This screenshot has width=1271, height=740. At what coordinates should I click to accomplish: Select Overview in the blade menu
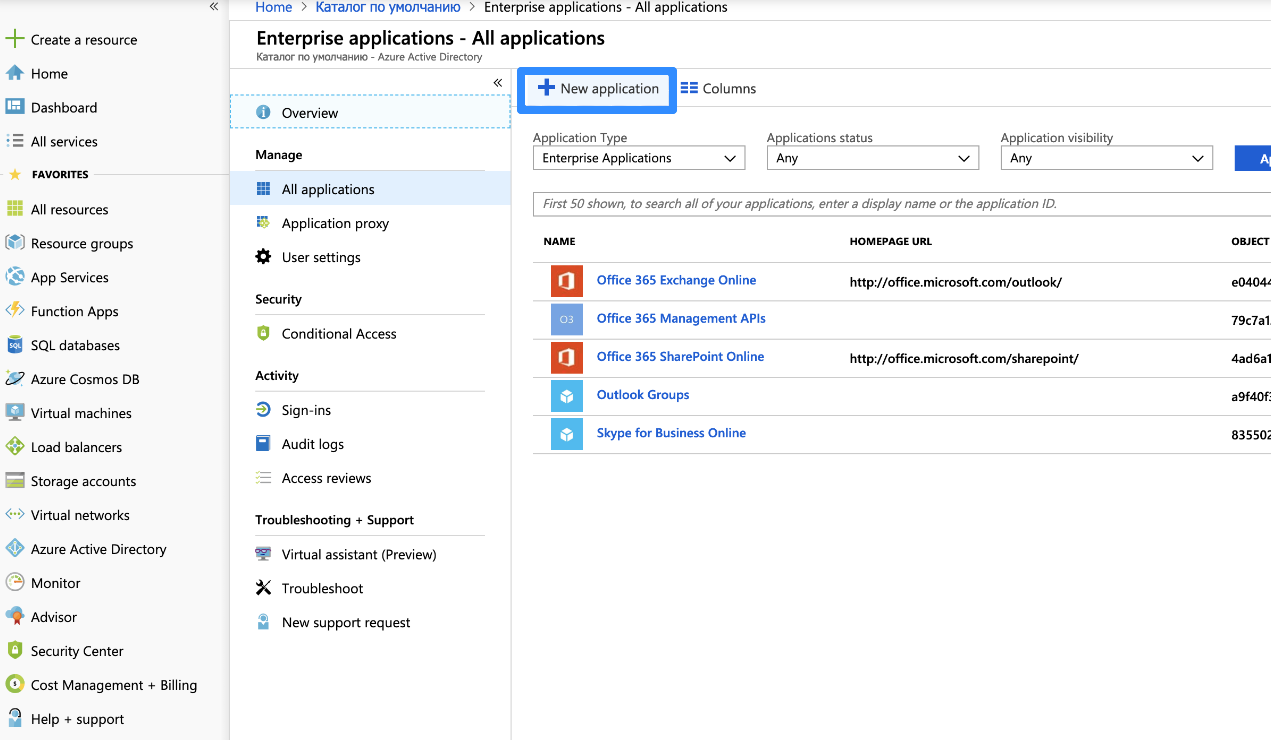click(x=370, y=112)
